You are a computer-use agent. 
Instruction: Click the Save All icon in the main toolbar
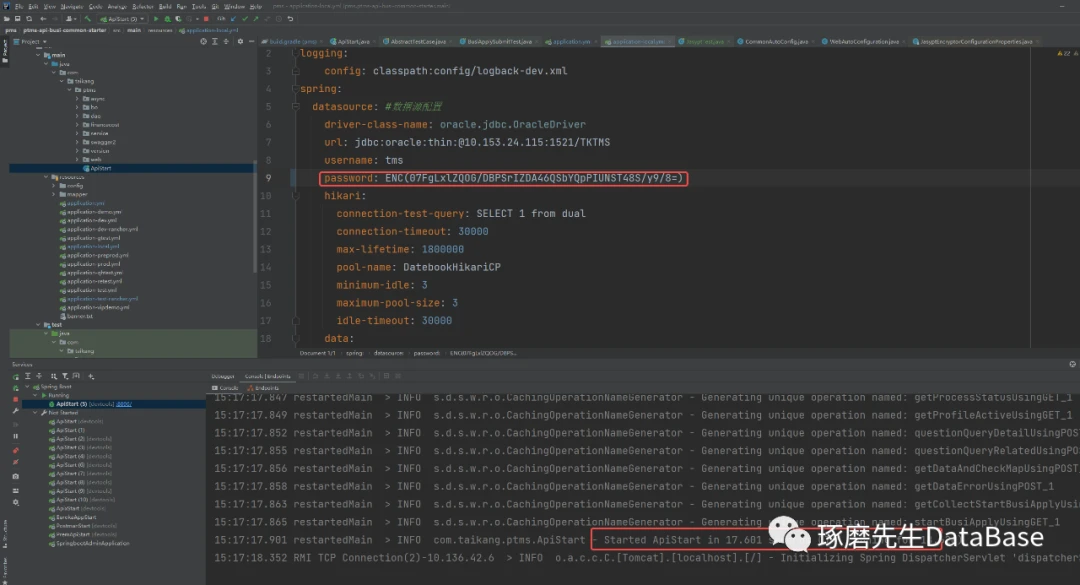[18, 19]
